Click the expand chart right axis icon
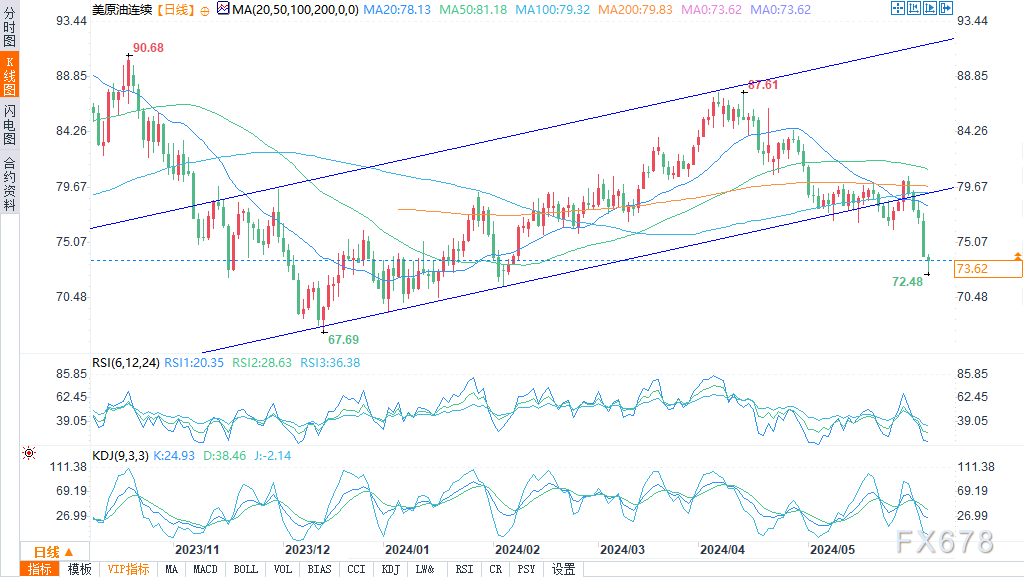The image size is (1024, 577). [929, 8]
